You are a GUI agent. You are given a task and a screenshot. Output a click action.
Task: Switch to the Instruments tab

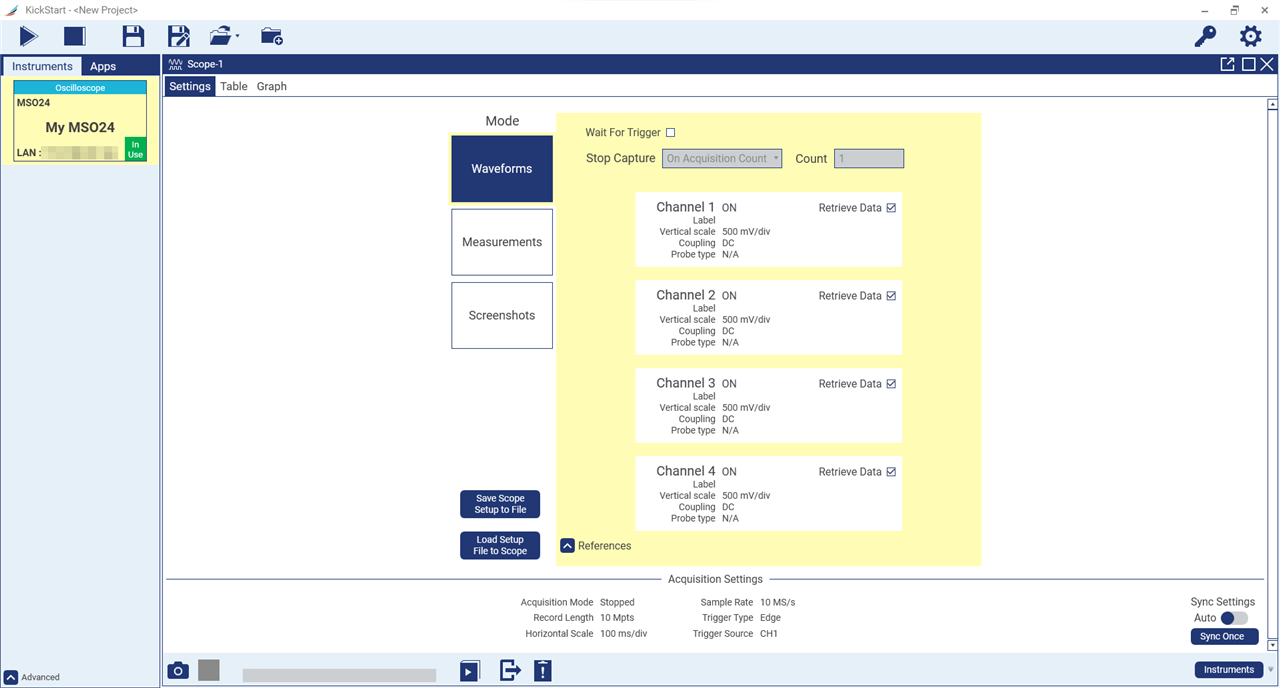coord(42,66)
